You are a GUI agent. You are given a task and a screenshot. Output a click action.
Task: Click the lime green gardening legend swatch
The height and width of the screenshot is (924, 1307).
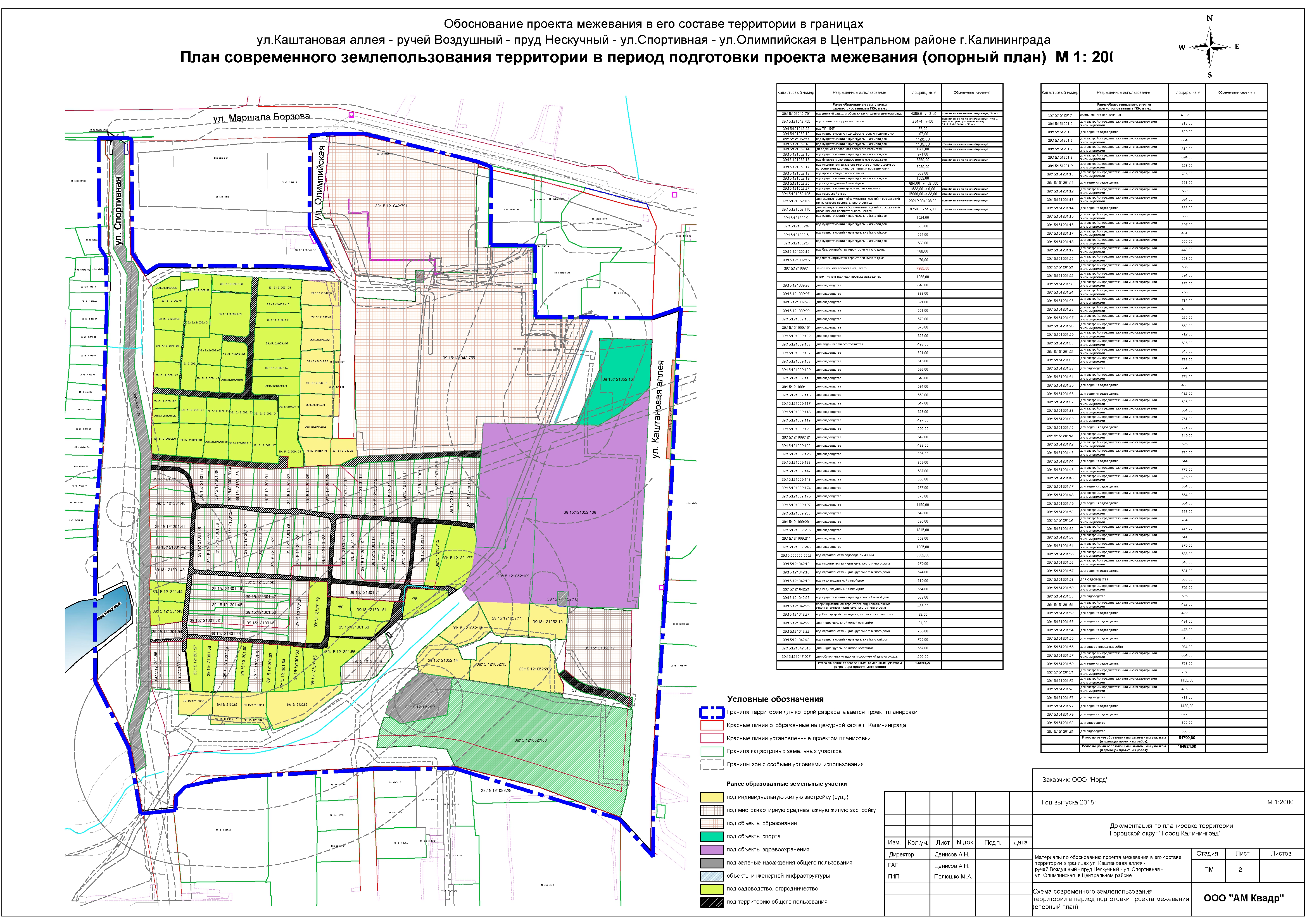point(712,889)
